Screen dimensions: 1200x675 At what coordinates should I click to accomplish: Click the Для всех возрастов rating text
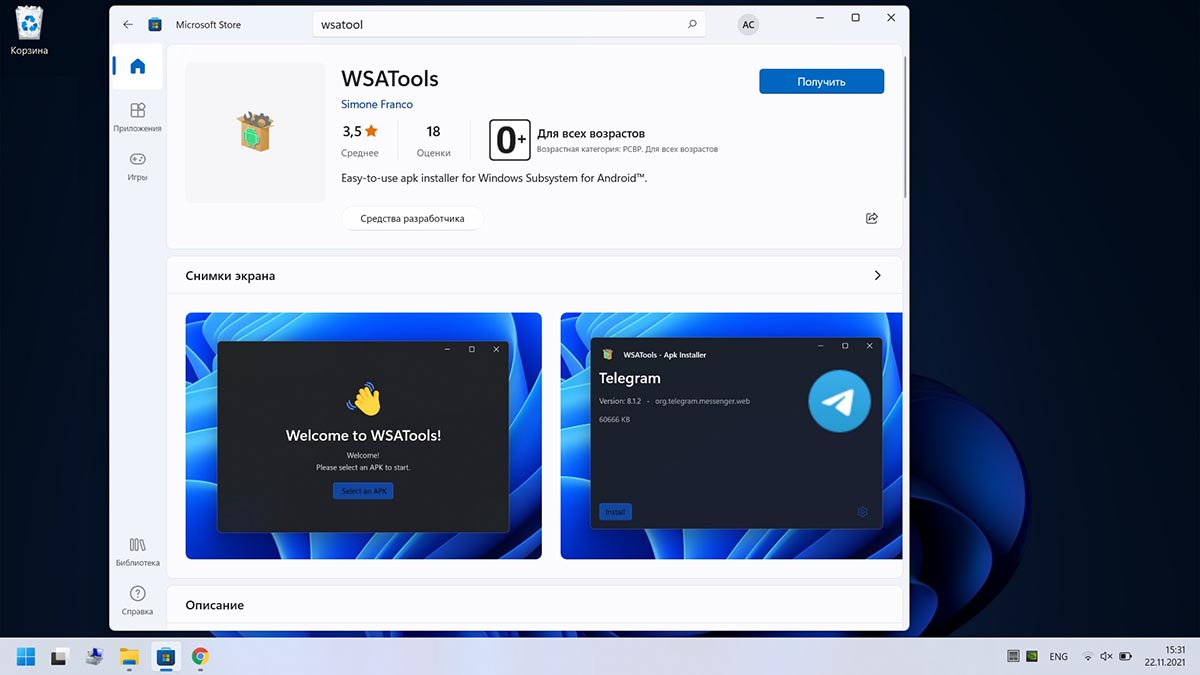(x=591, y=133)
